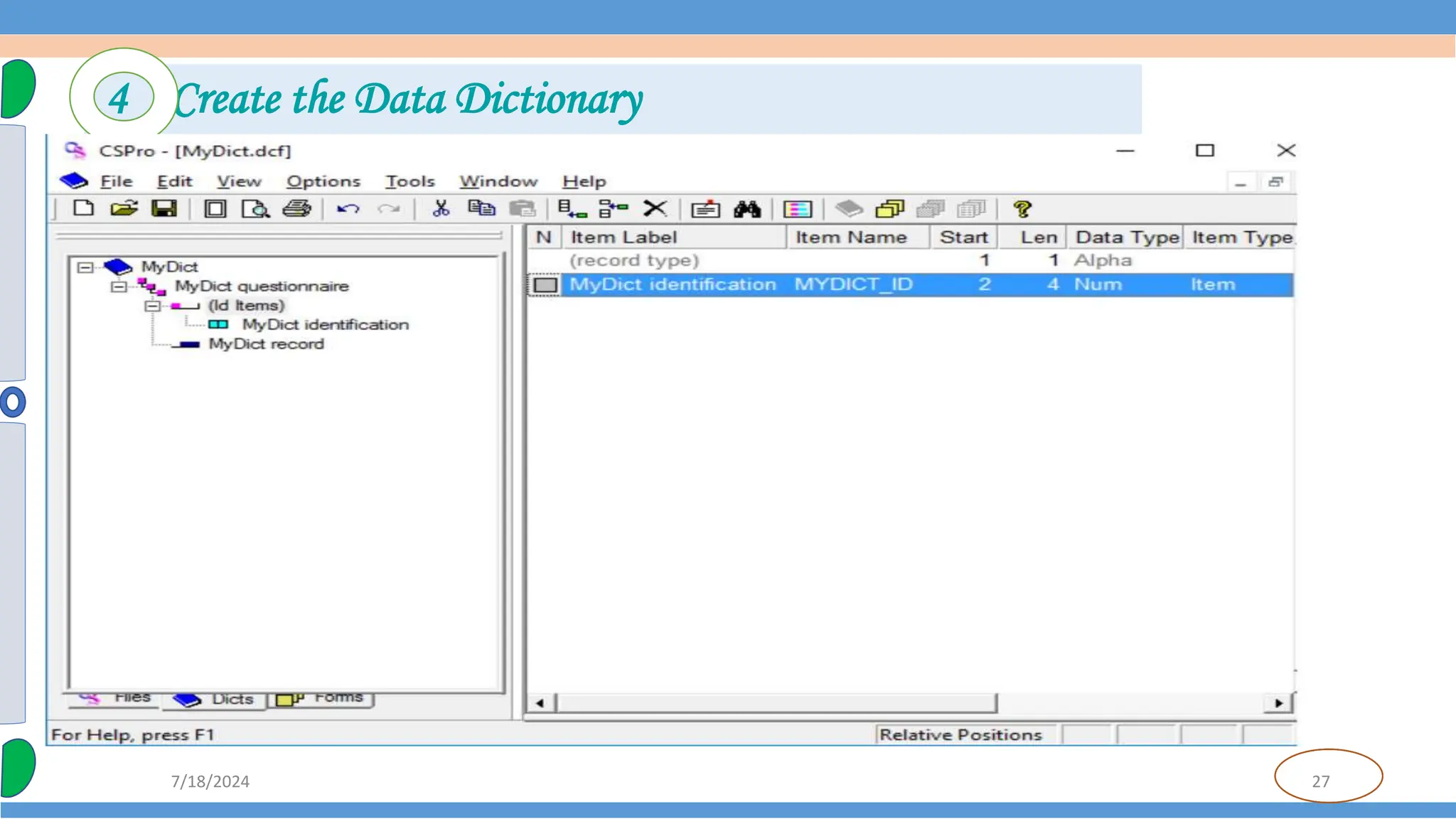Click the Item Type column header
Image resolution: width=1456 pixels, height=819 pixels.
(x=1240, y=237)
